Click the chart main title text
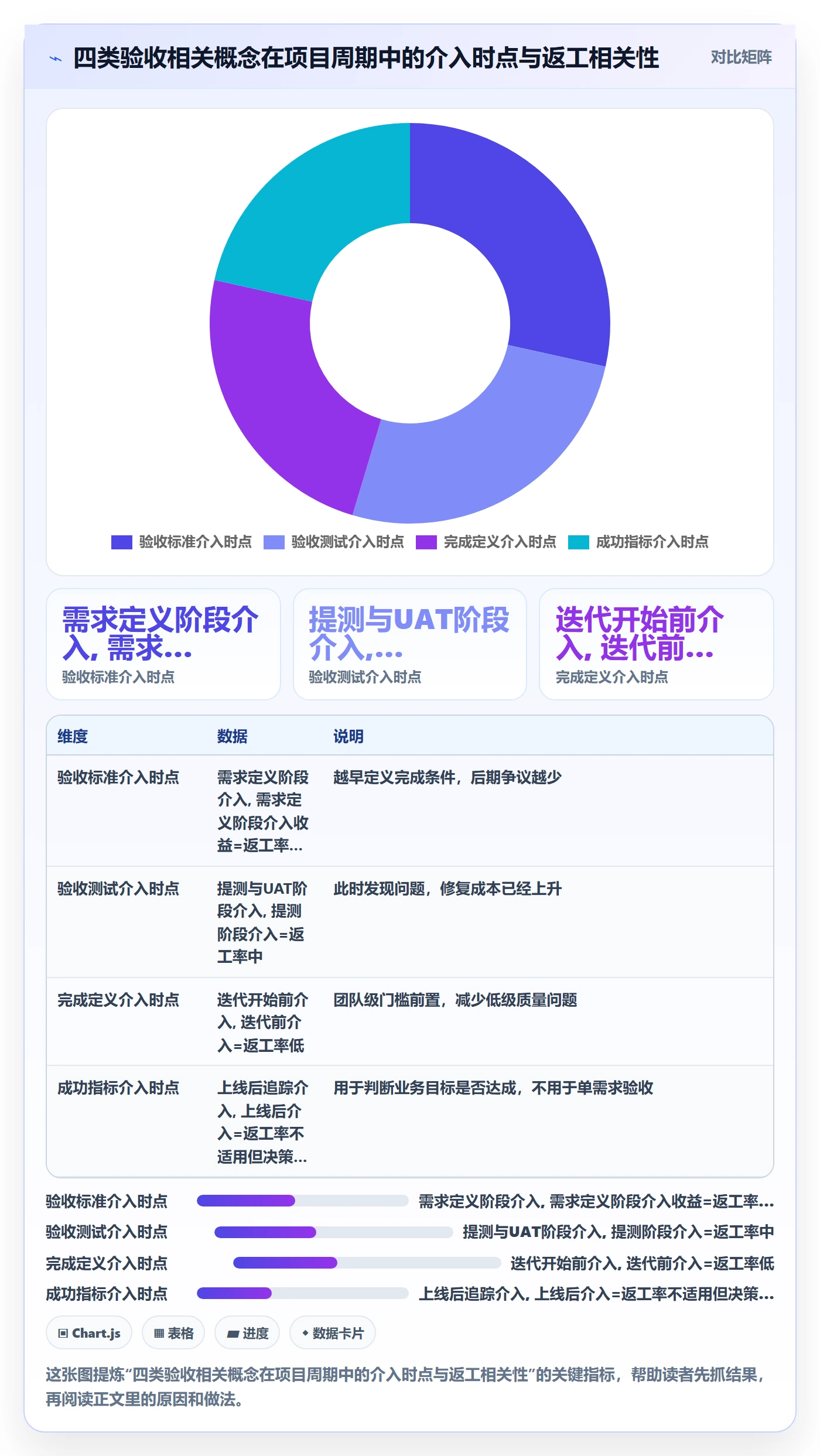 [x=366, y=59]
